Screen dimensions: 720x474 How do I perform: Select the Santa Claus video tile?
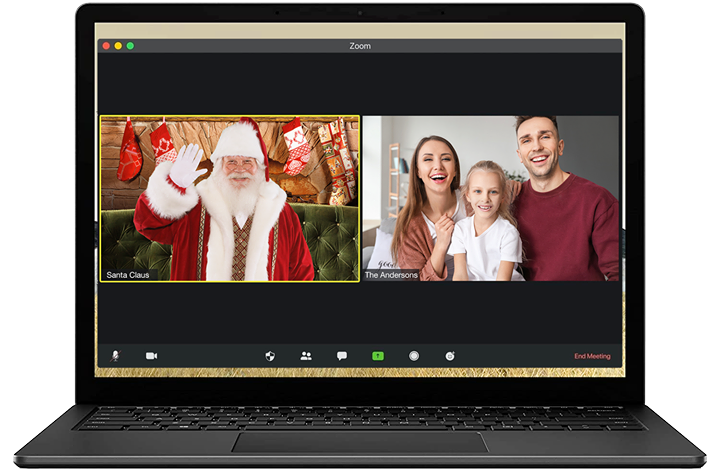pyautogui.click(x=230, y=198)
